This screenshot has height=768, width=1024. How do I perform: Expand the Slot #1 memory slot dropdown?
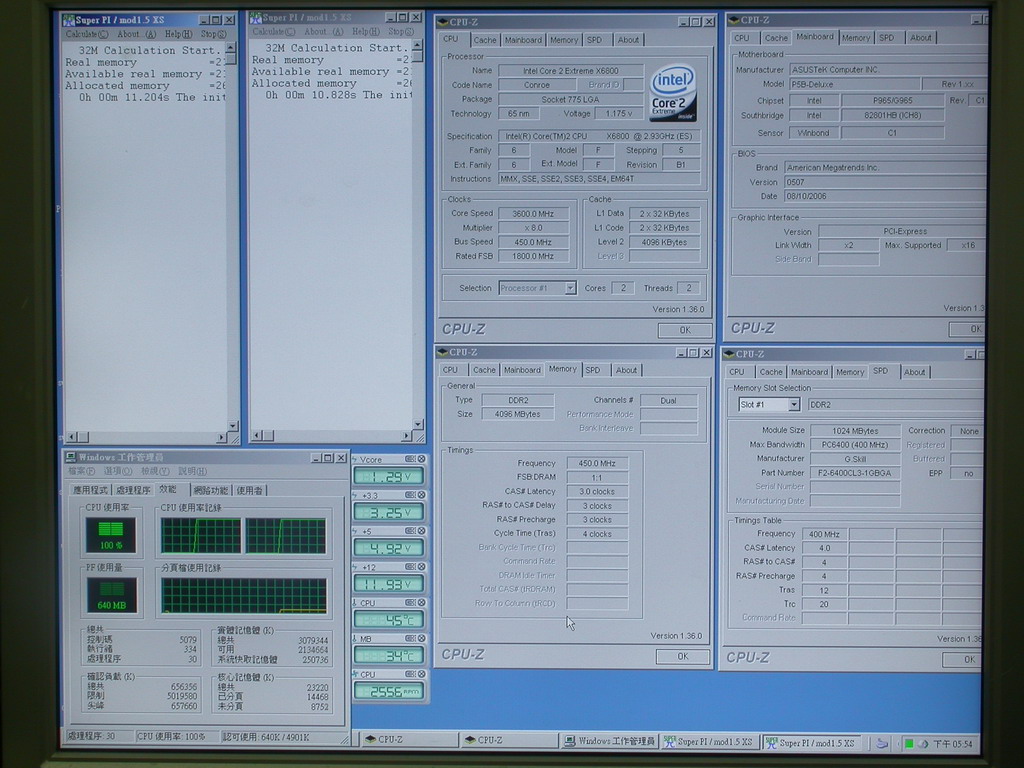pos(793,405)
